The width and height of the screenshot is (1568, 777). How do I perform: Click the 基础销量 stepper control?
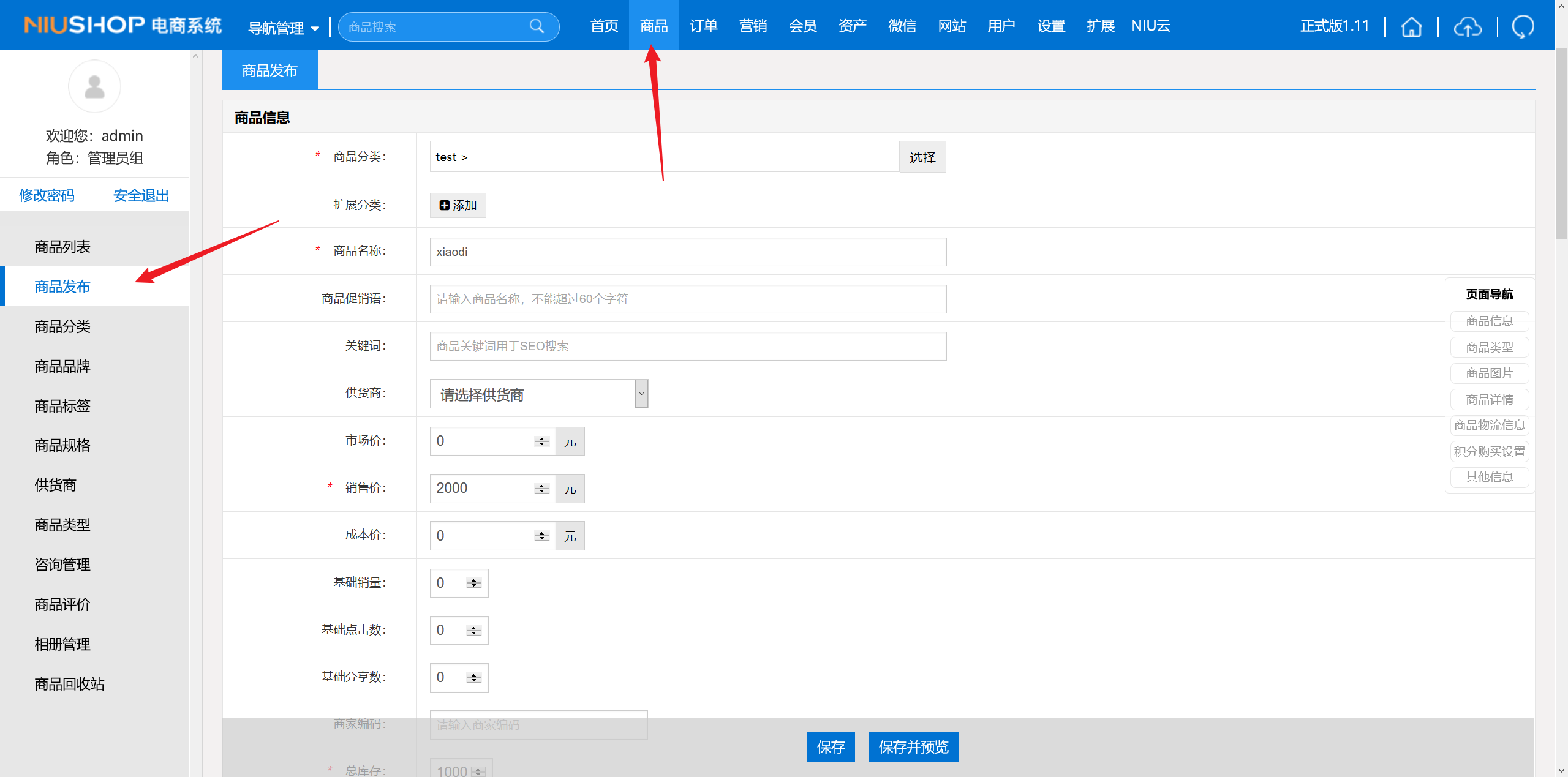pos(473,583)
